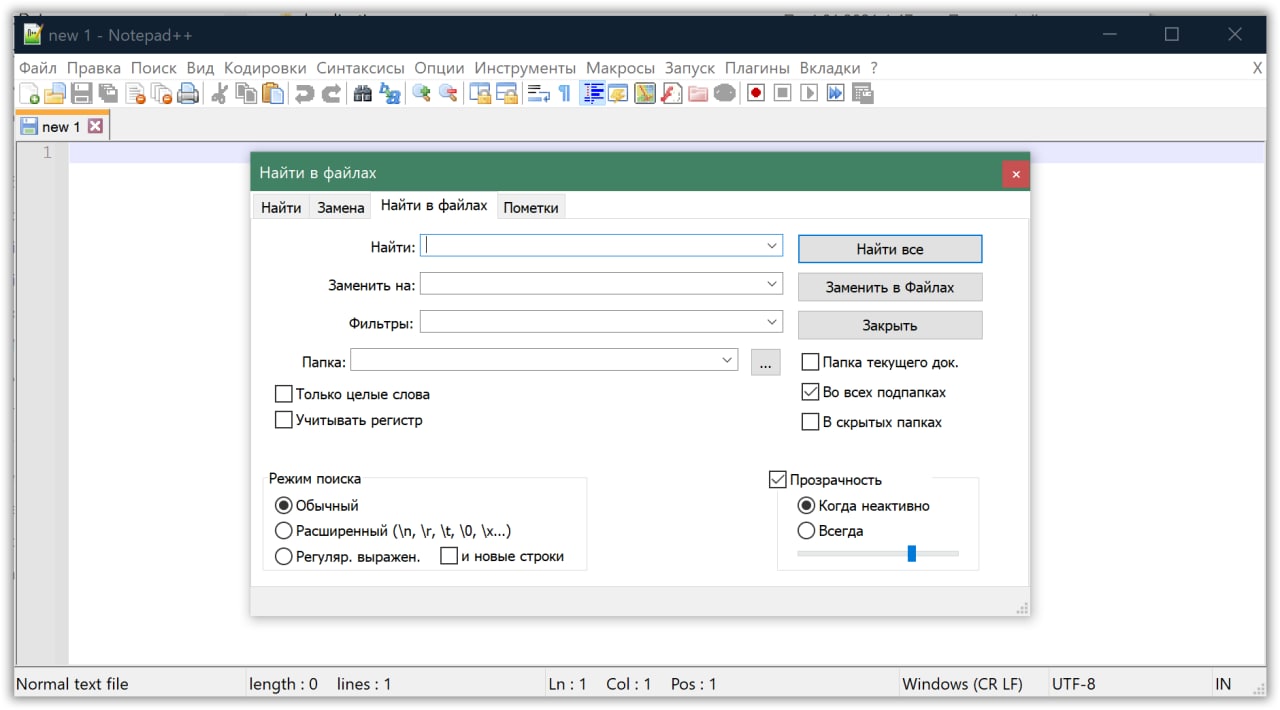1280x710 pixels.
Task: Switch to the Замена tab
Action: [340, 208]
